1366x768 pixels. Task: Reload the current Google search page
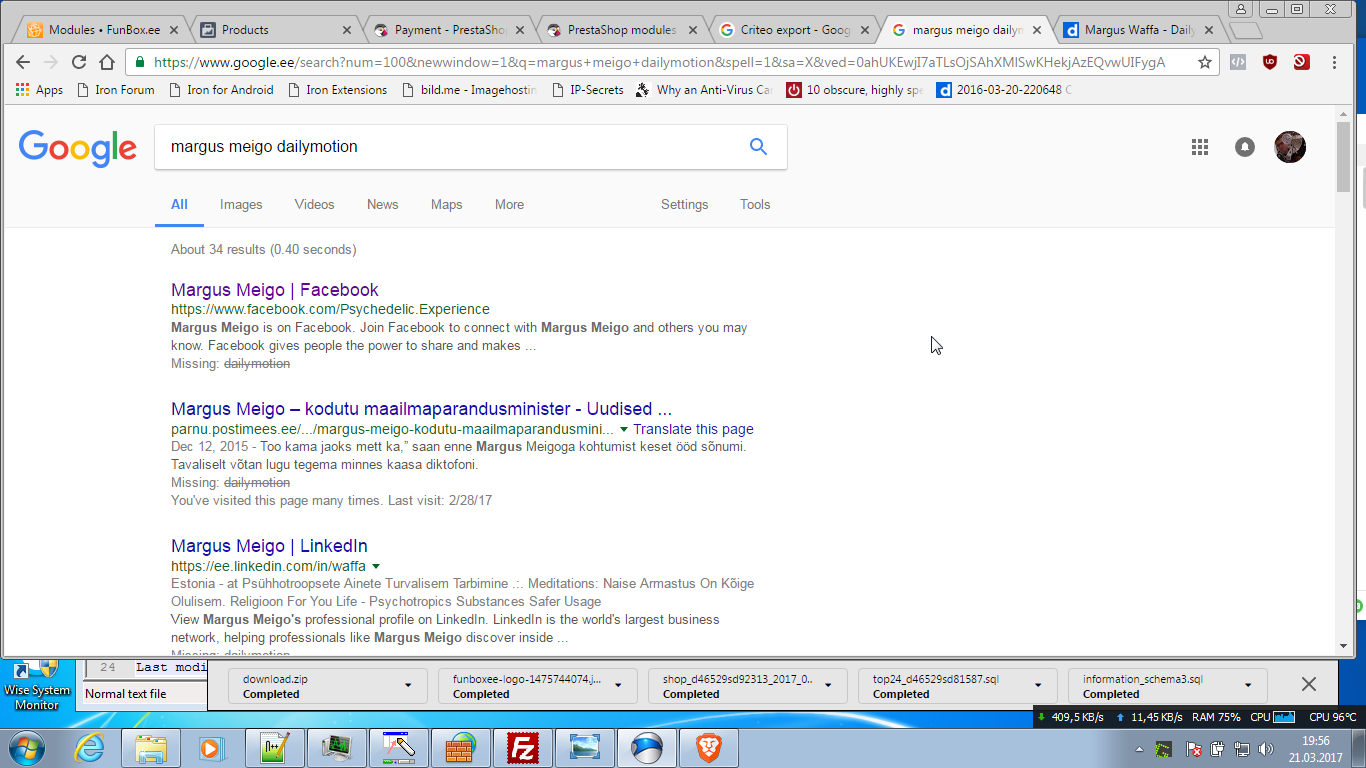coord(79,62)
